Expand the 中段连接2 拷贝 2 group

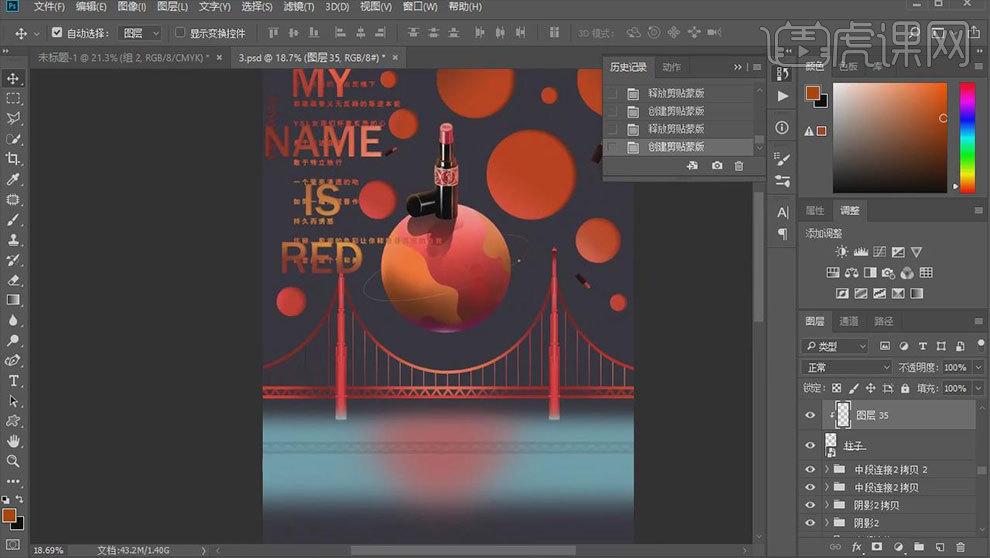point(826,469)
